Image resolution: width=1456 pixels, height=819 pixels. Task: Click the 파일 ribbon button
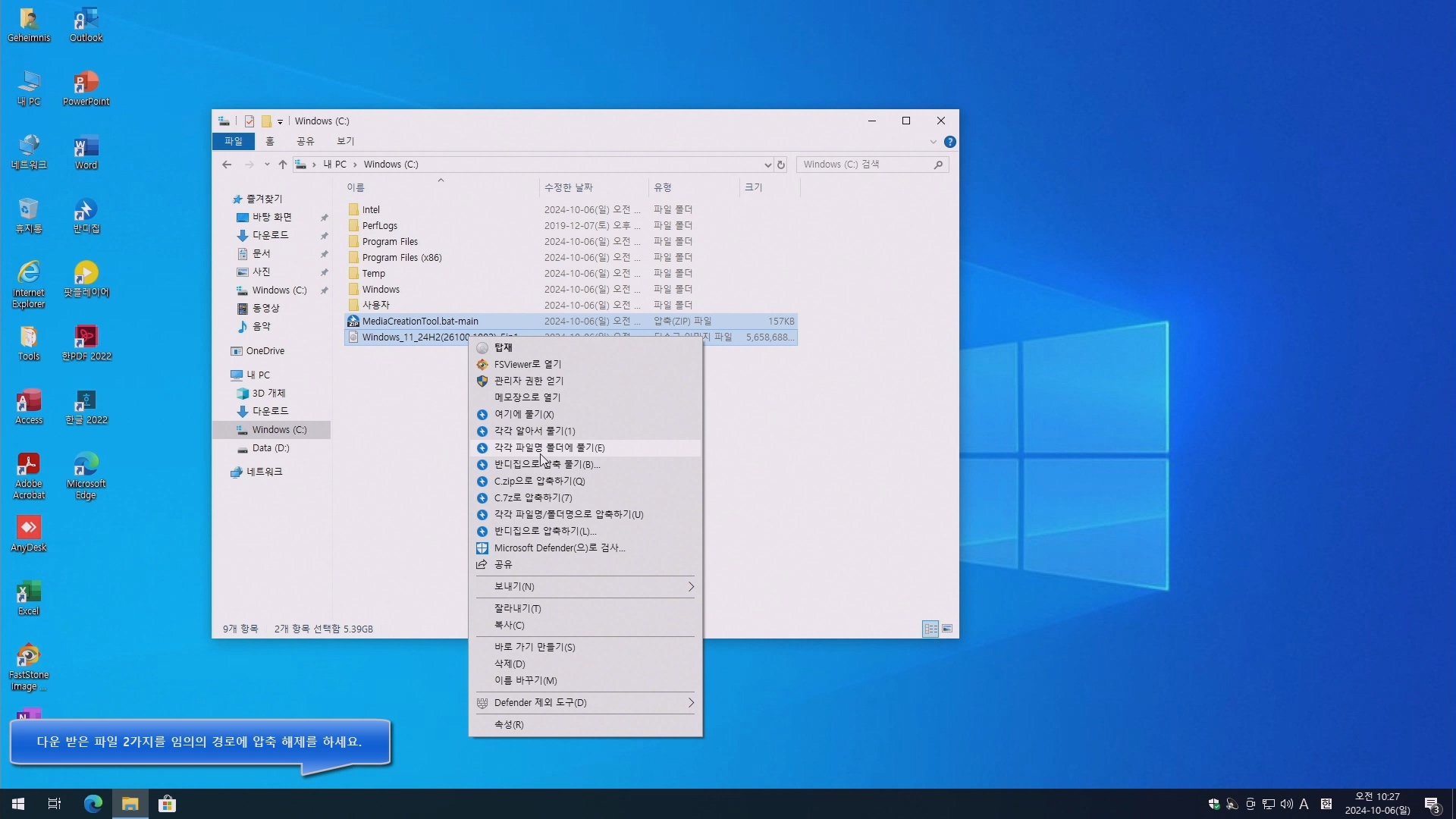pos(233,141)
